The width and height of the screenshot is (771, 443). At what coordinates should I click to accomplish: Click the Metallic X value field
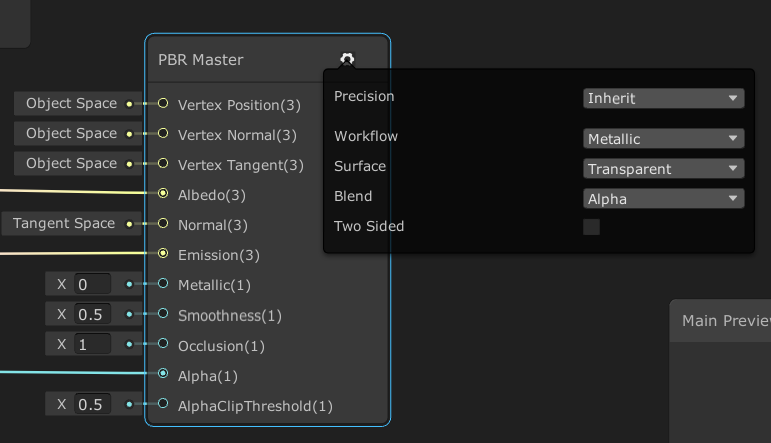click(x=93, y=285)
